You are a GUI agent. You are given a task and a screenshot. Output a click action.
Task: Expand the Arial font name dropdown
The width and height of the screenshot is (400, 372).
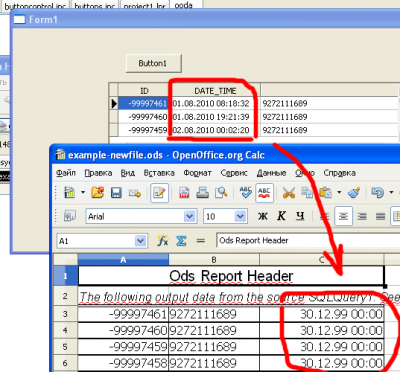pos(189,216)
